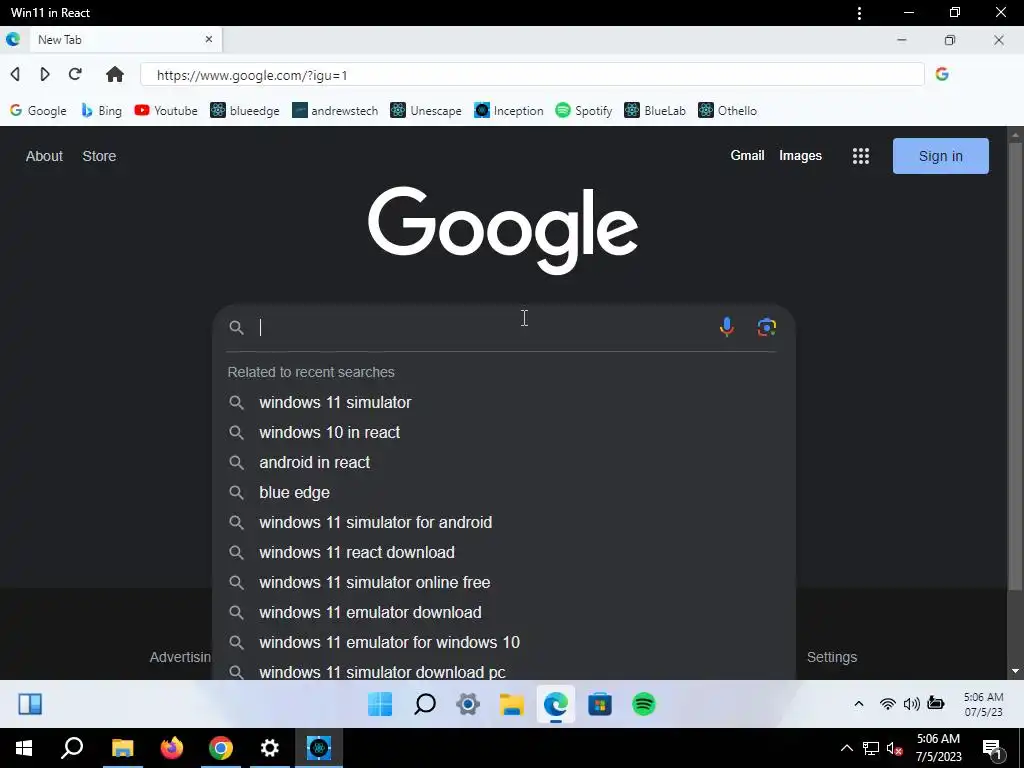Open battery icon in simulated tray
This screenshot has height=768, width=1024.
(x=936, y=703)
